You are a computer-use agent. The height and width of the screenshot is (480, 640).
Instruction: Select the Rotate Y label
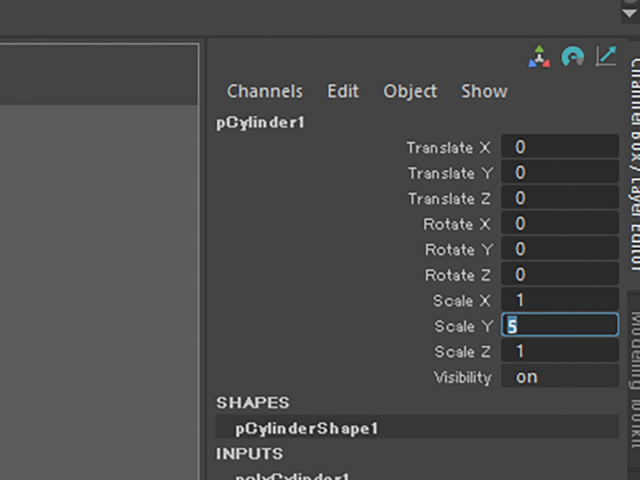(x=459, y=249)
